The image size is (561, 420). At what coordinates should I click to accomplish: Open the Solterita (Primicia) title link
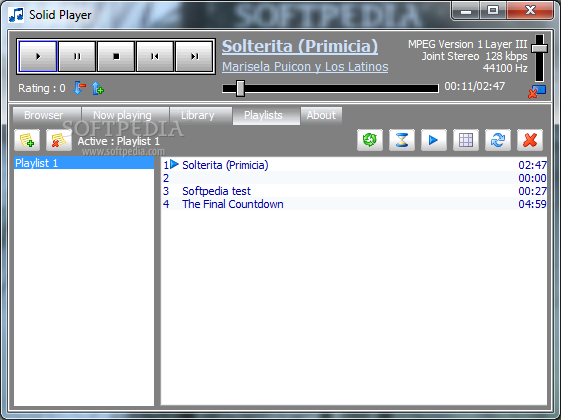(300, 46)
